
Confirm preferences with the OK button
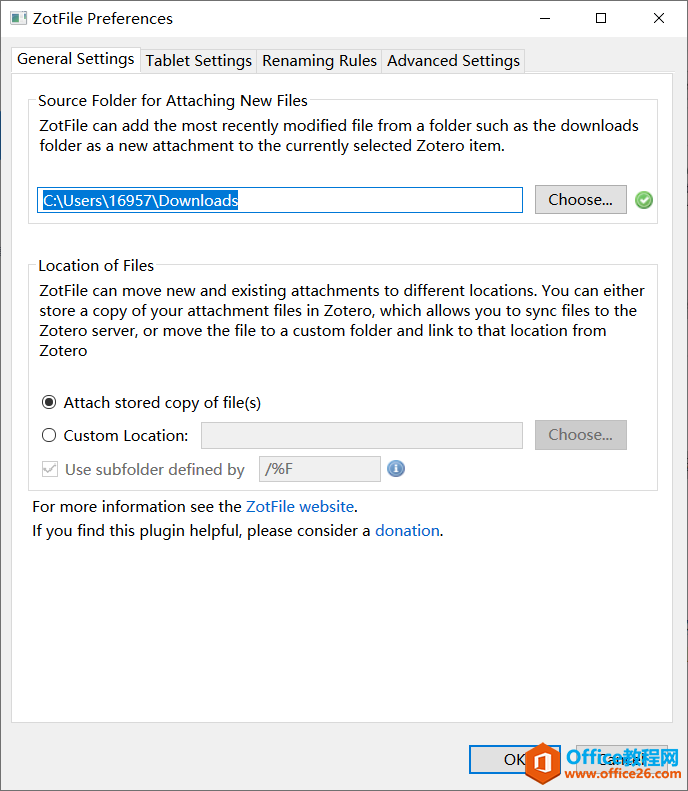(514, 759)
